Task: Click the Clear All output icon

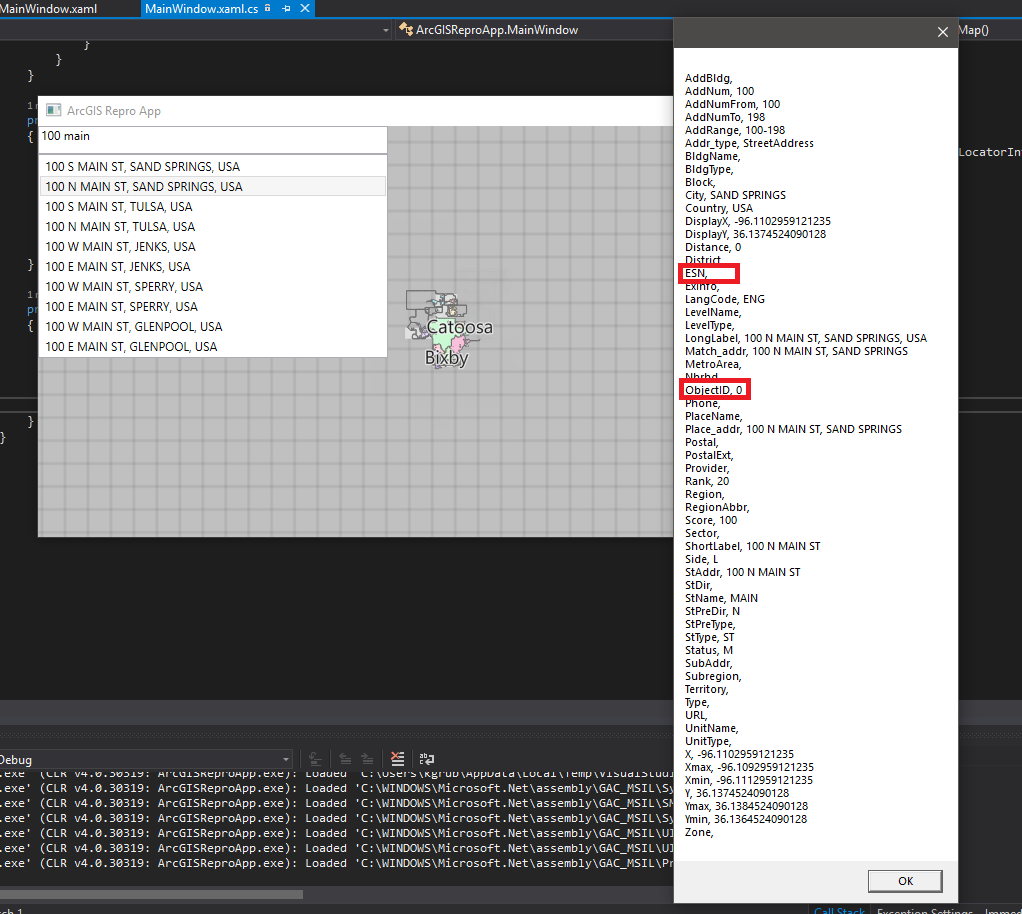Action: 397,759
